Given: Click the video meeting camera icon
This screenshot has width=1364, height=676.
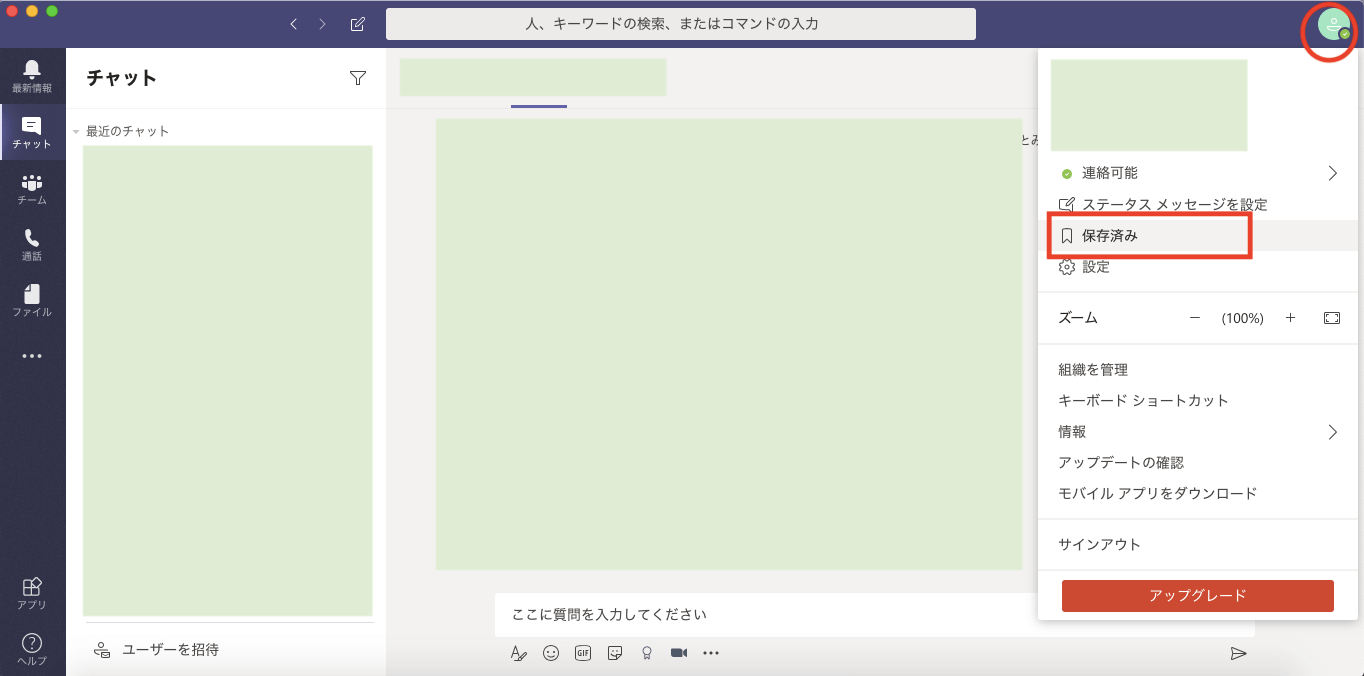Looking at the screenshot, I should (679, 653).
